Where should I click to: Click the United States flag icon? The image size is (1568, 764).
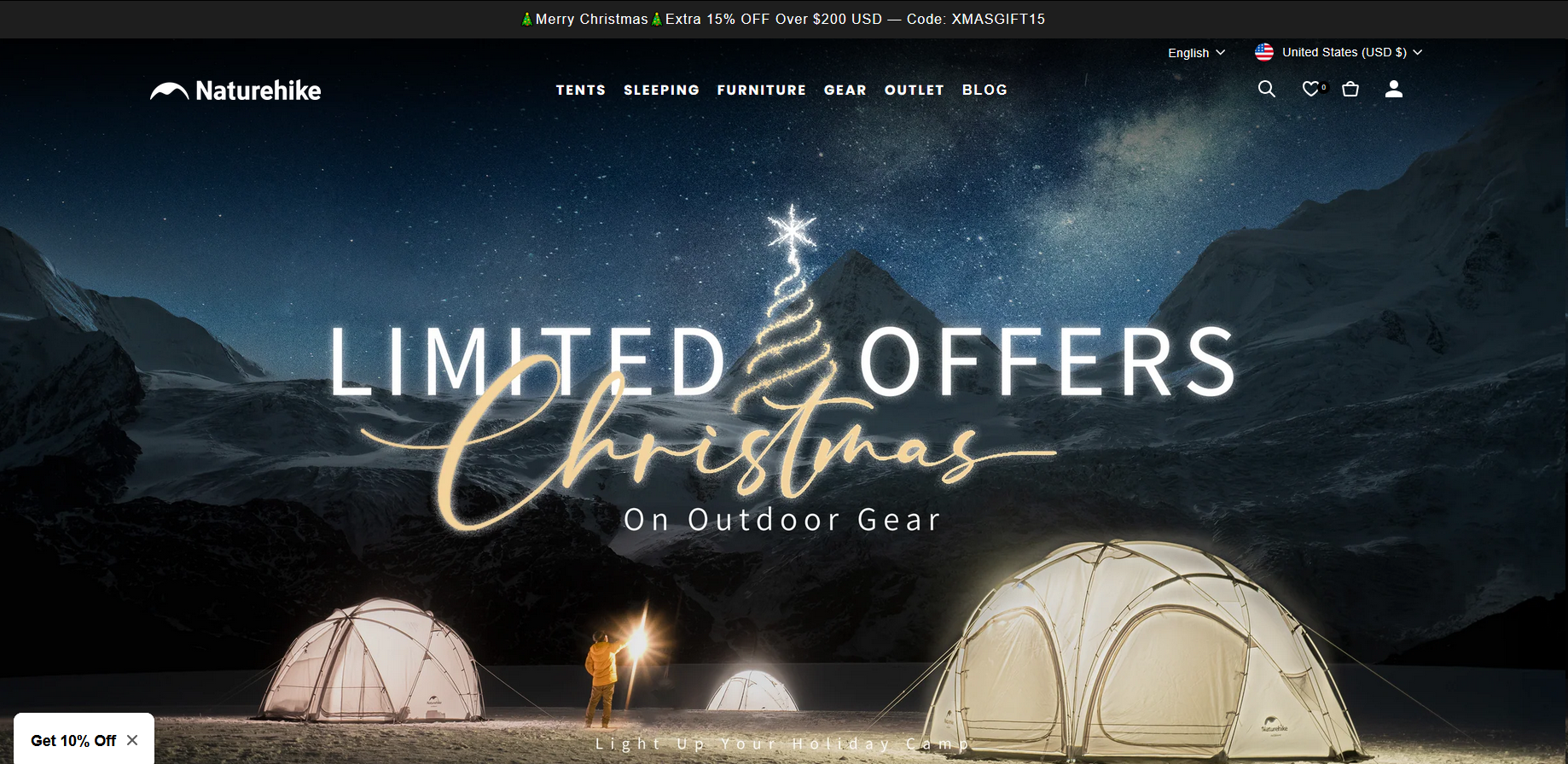click(1264, 52)
